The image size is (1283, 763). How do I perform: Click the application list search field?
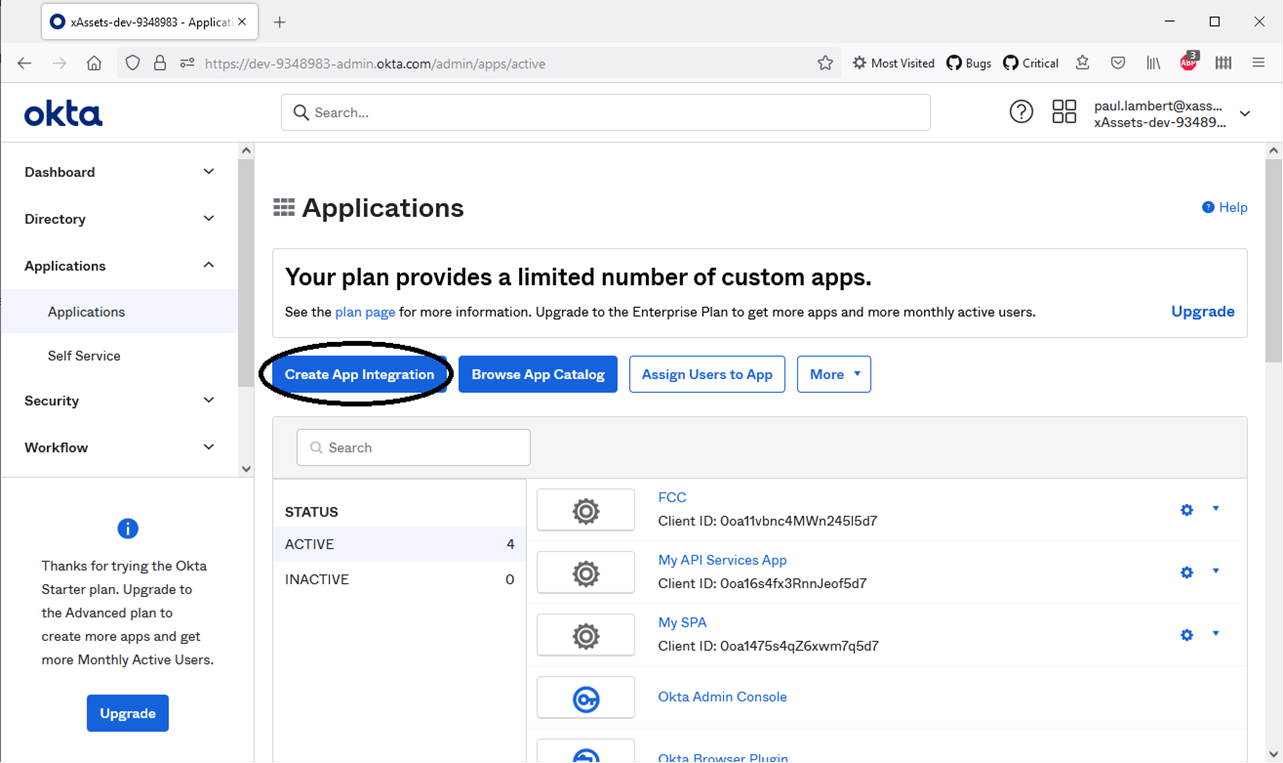point(413,447)
